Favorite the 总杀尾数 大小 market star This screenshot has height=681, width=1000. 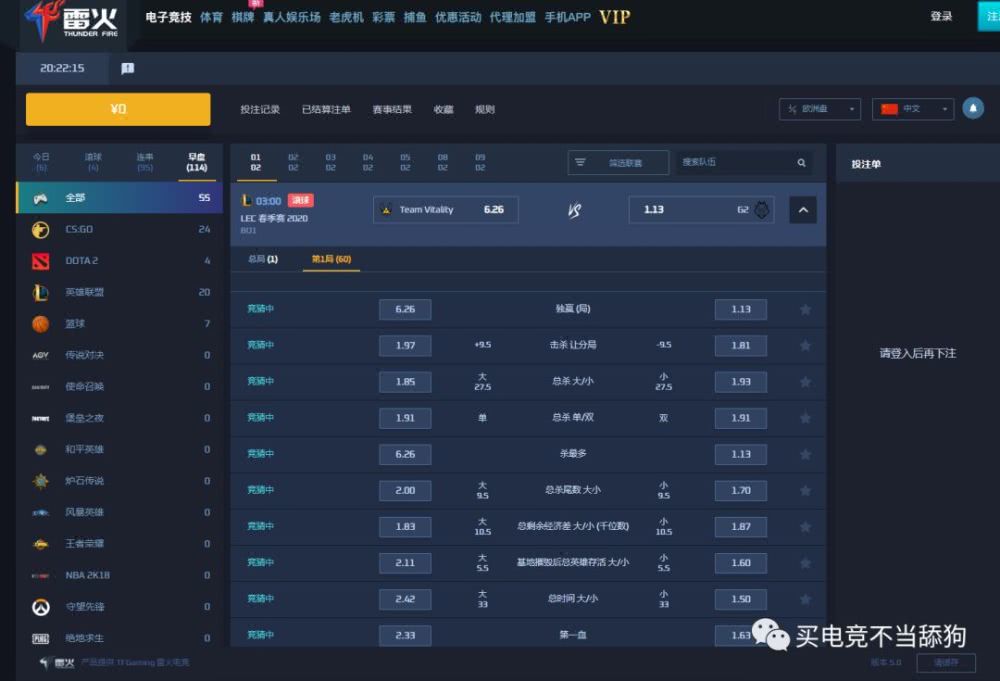click(x=805, y=491)
